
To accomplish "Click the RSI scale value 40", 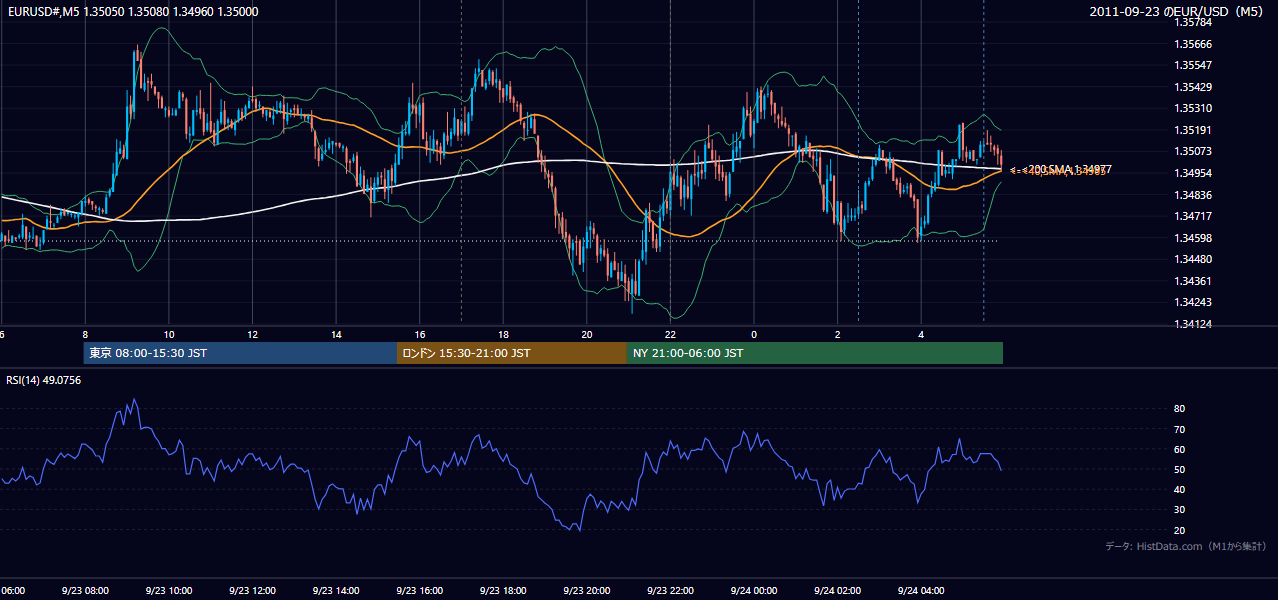I will tap(1179, 489).
